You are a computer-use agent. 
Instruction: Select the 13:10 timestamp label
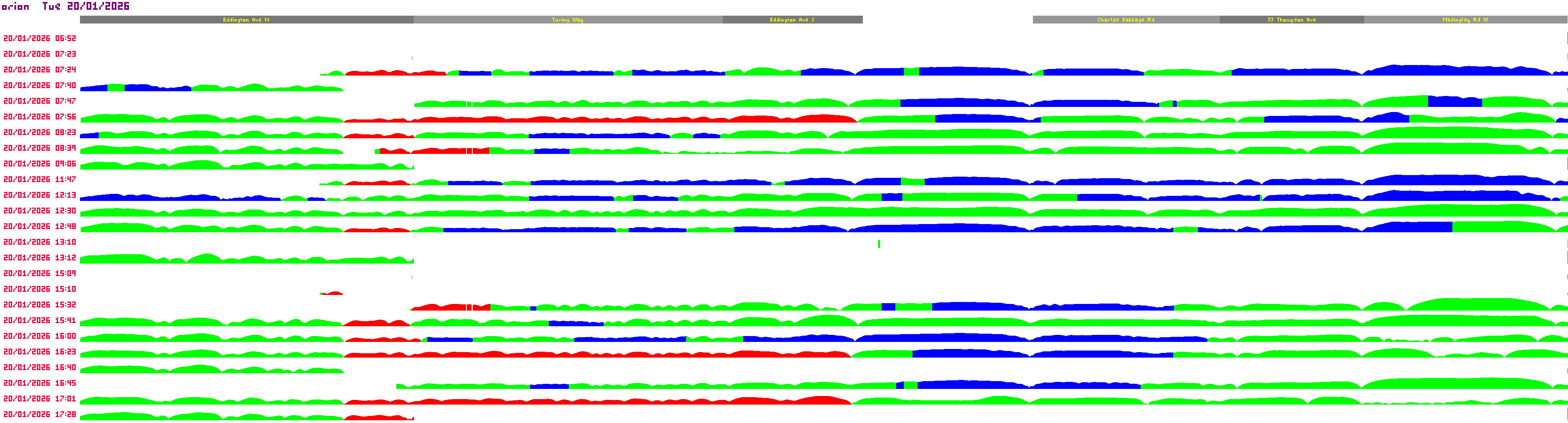40,242
